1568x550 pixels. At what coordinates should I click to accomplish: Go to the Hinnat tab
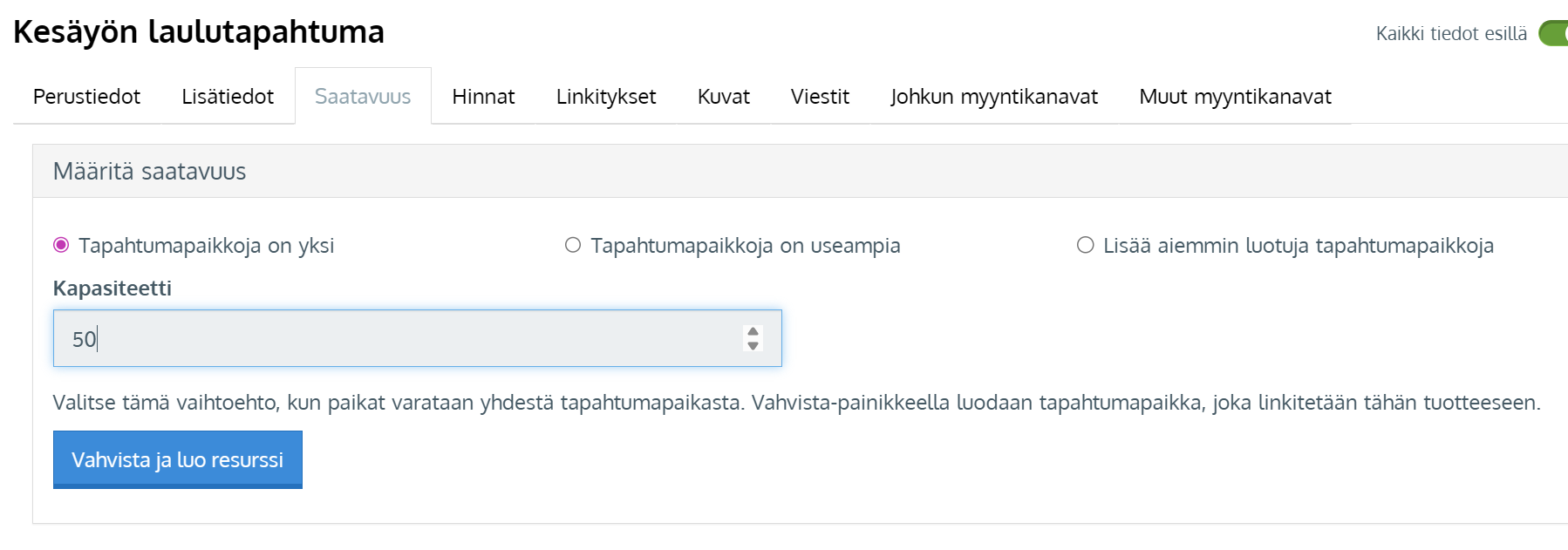[x=483, y=97]
